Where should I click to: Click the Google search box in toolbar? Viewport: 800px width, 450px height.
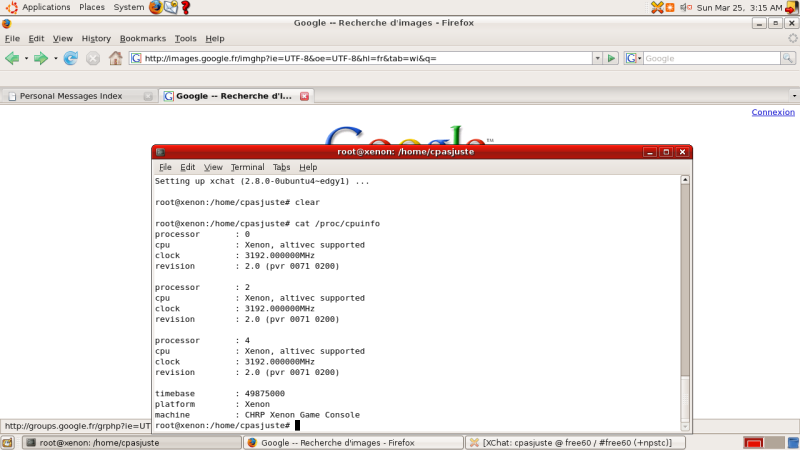(x=711, y=58)
